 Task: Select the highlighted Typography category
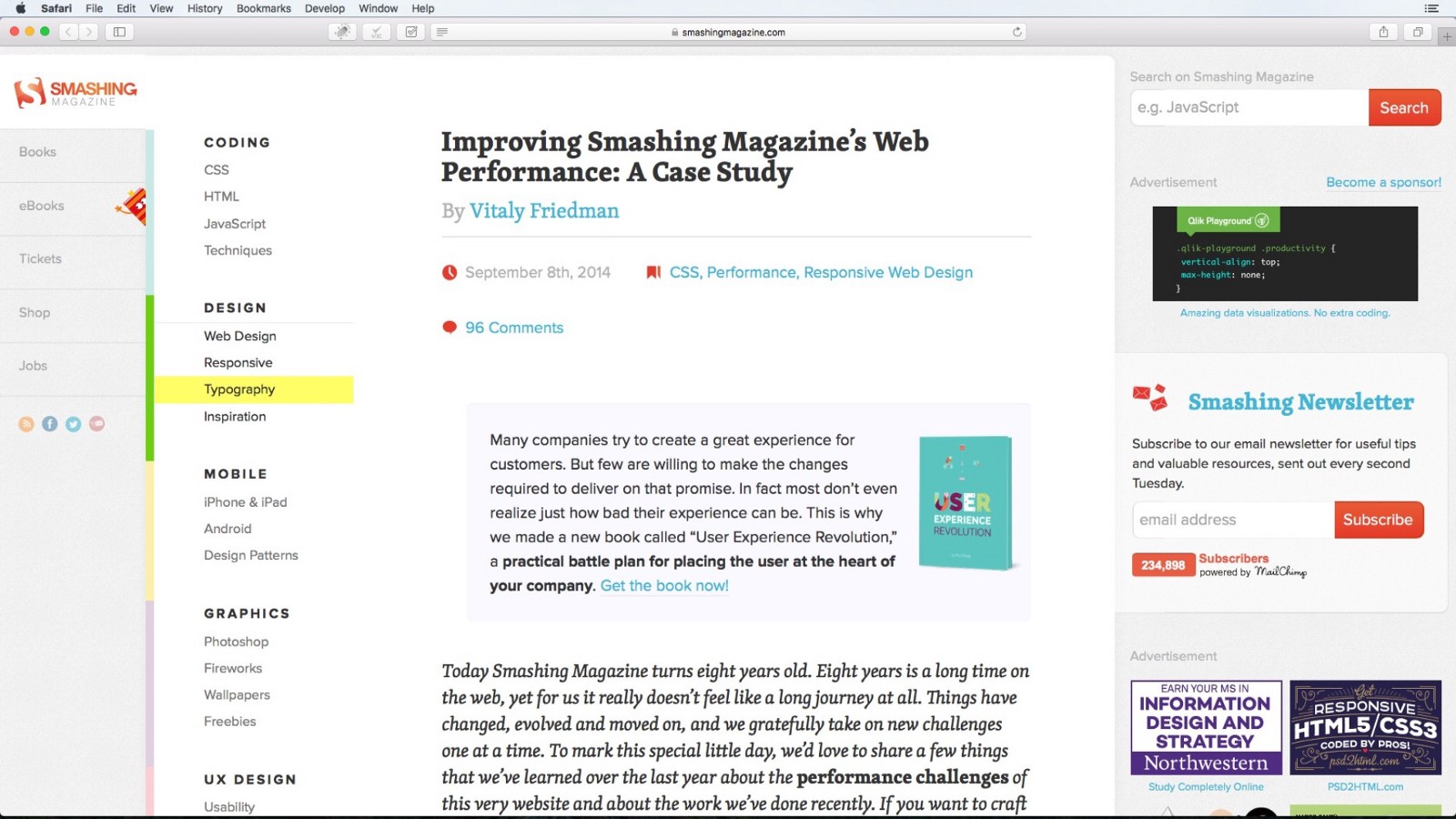[254, 389]
